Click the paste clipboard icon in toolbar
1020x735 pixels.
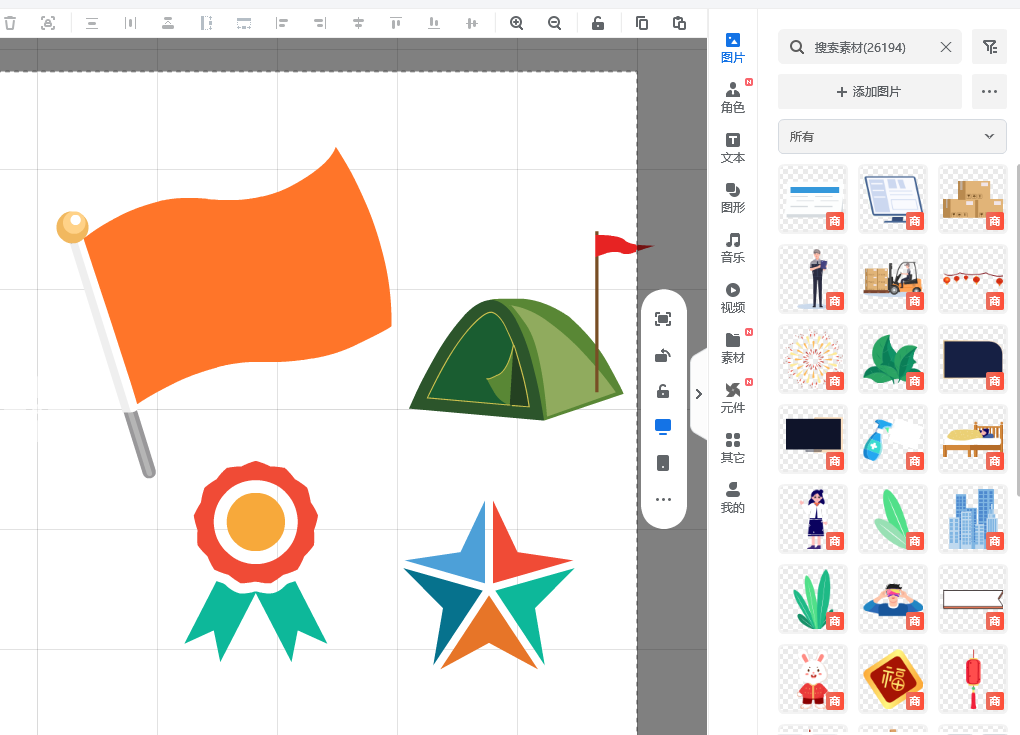[680, 23]
